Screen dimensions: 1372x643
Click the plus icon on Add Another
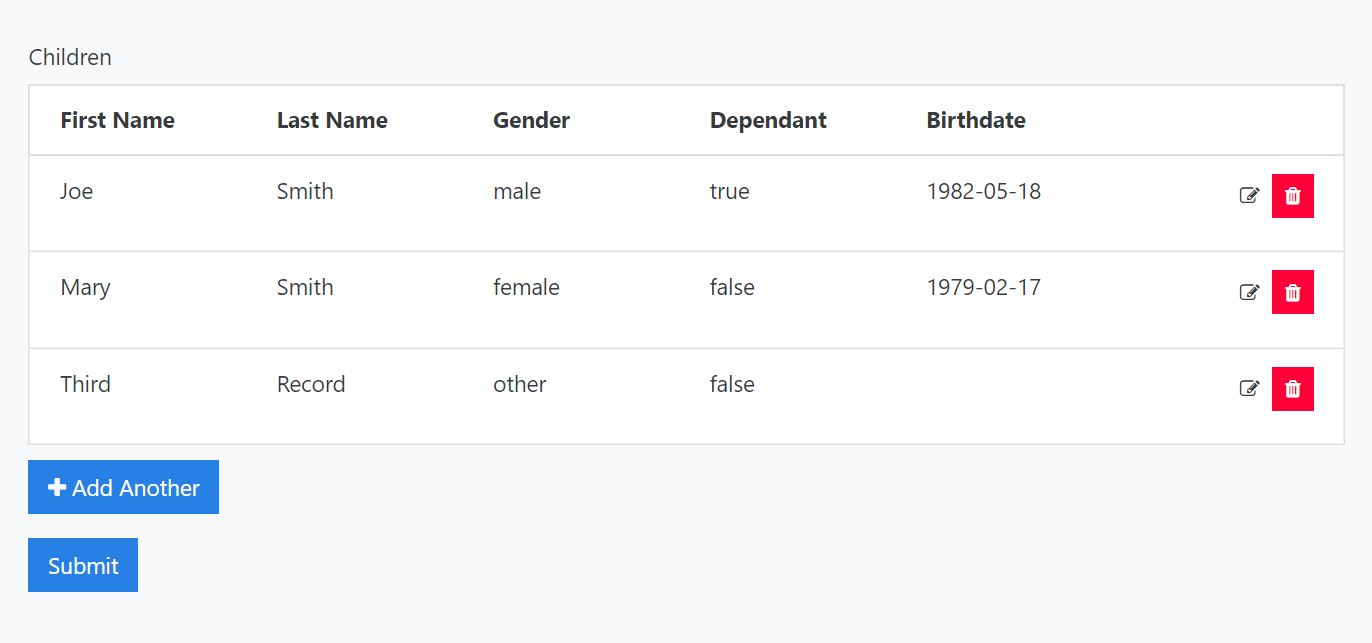pyautogui.click(x=57, y=487)
